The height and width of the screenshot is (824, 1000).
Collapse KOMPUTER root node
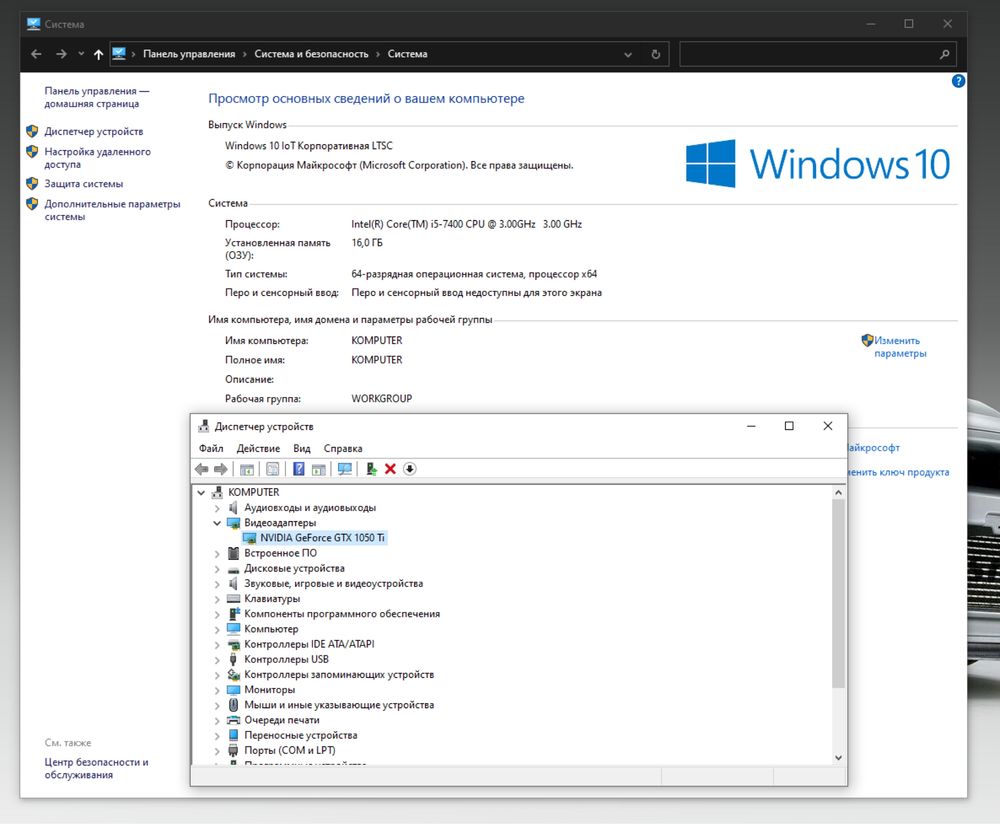(x=202, y=492)
